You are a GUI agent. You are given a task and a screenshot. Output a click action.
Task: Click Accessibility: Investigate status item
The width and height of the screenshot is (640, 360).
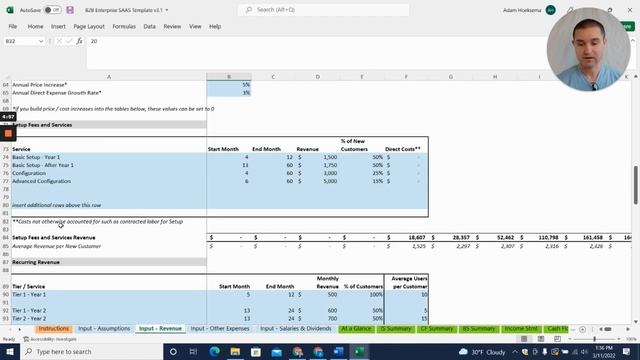(x=50, y=339)
